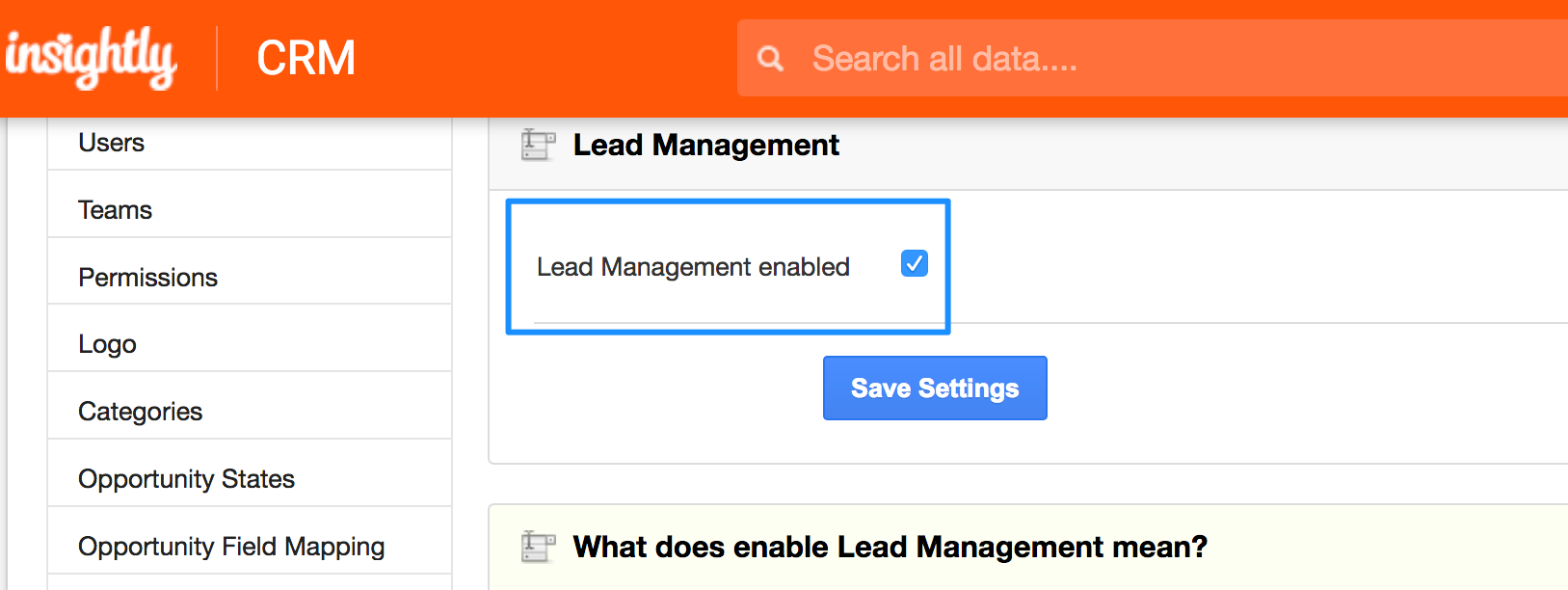
Task: Click the Lead Management section heading
Action: tap(705, 145)
